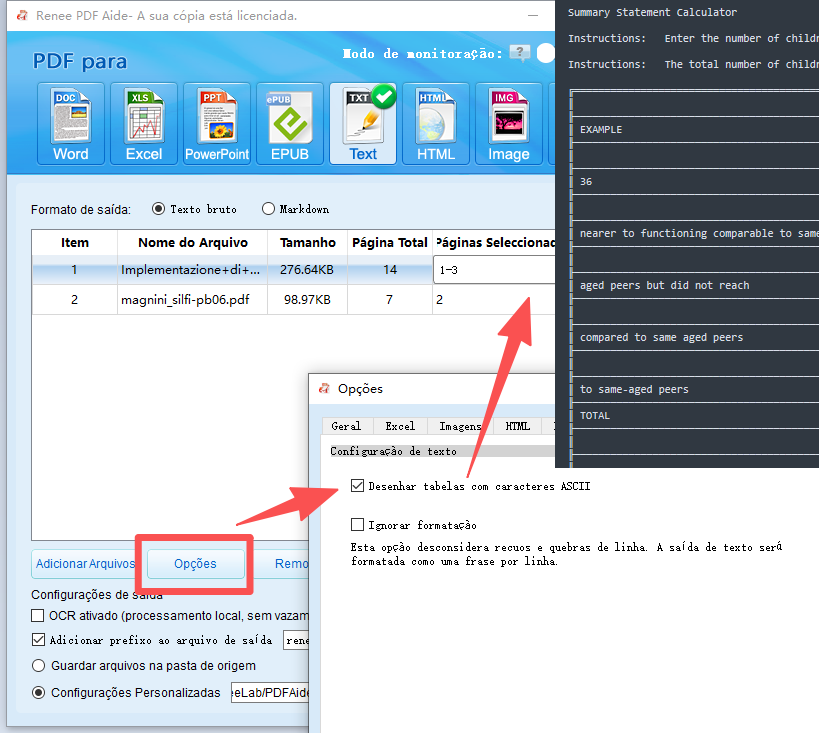Select the Excel conversion icon
The width and height of the screenshot is (819, 733).
(x=143, y=120)
